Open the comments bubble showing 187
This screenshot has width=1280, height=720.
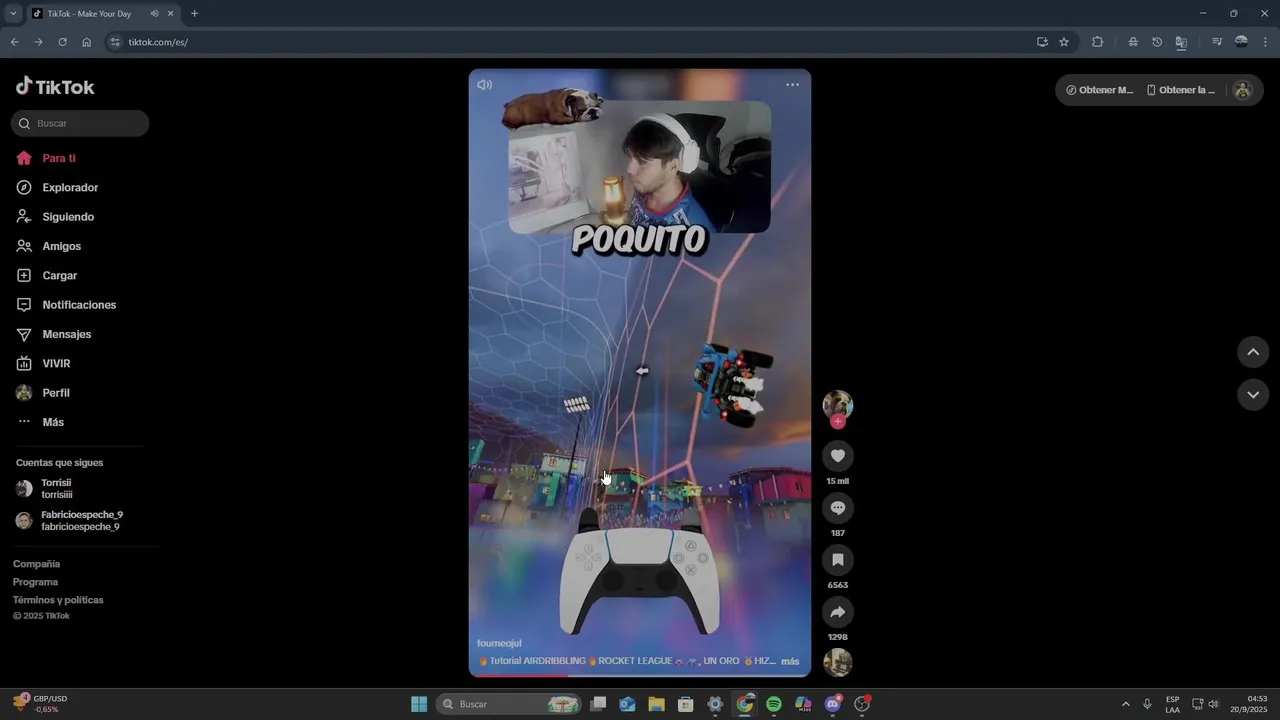coord(838,508)
